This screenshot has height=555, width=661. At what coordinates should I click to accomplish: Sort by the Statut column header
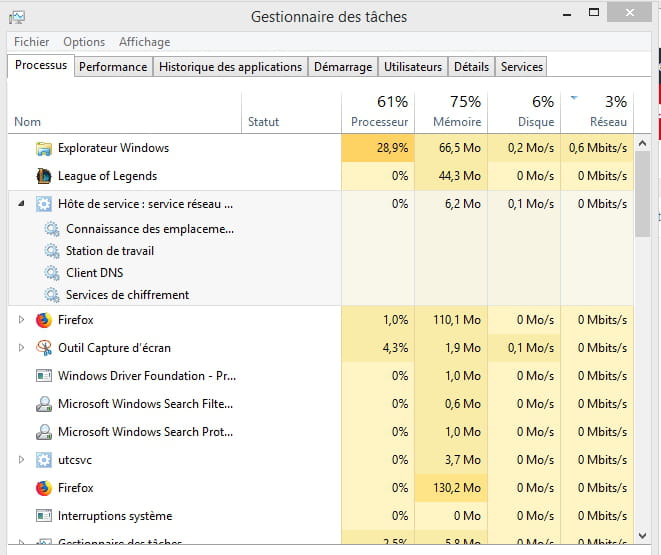coord(291,112)
